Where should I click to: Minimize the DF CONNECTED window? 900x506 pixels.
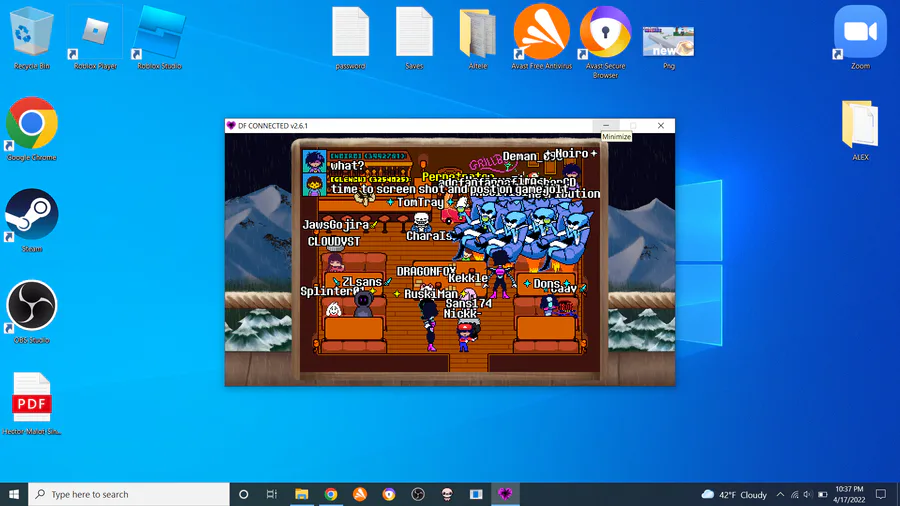pyautogui.click(x=606, y=126)
